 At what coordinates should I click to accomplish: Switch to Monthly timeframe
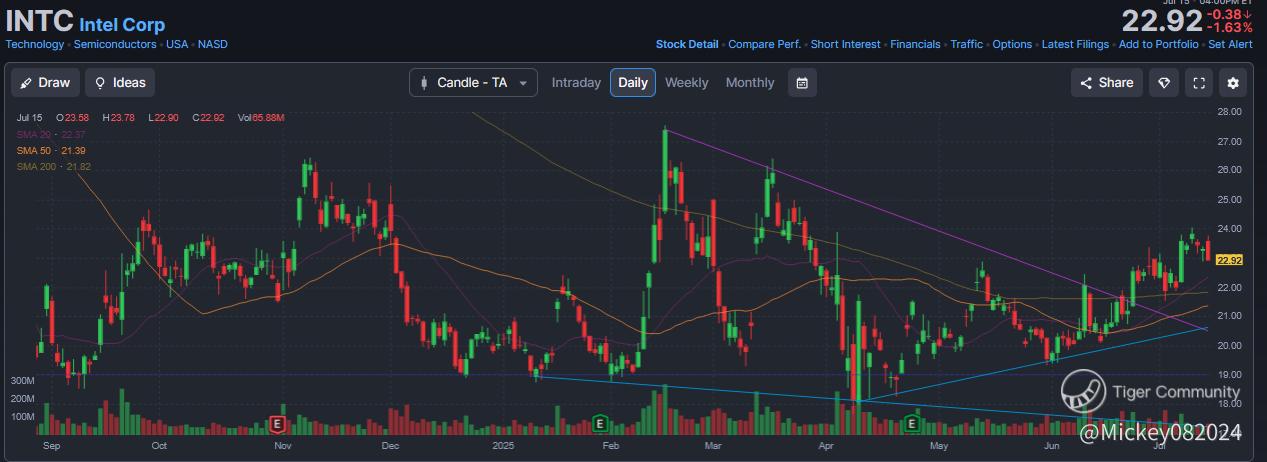tap(750, 83)
